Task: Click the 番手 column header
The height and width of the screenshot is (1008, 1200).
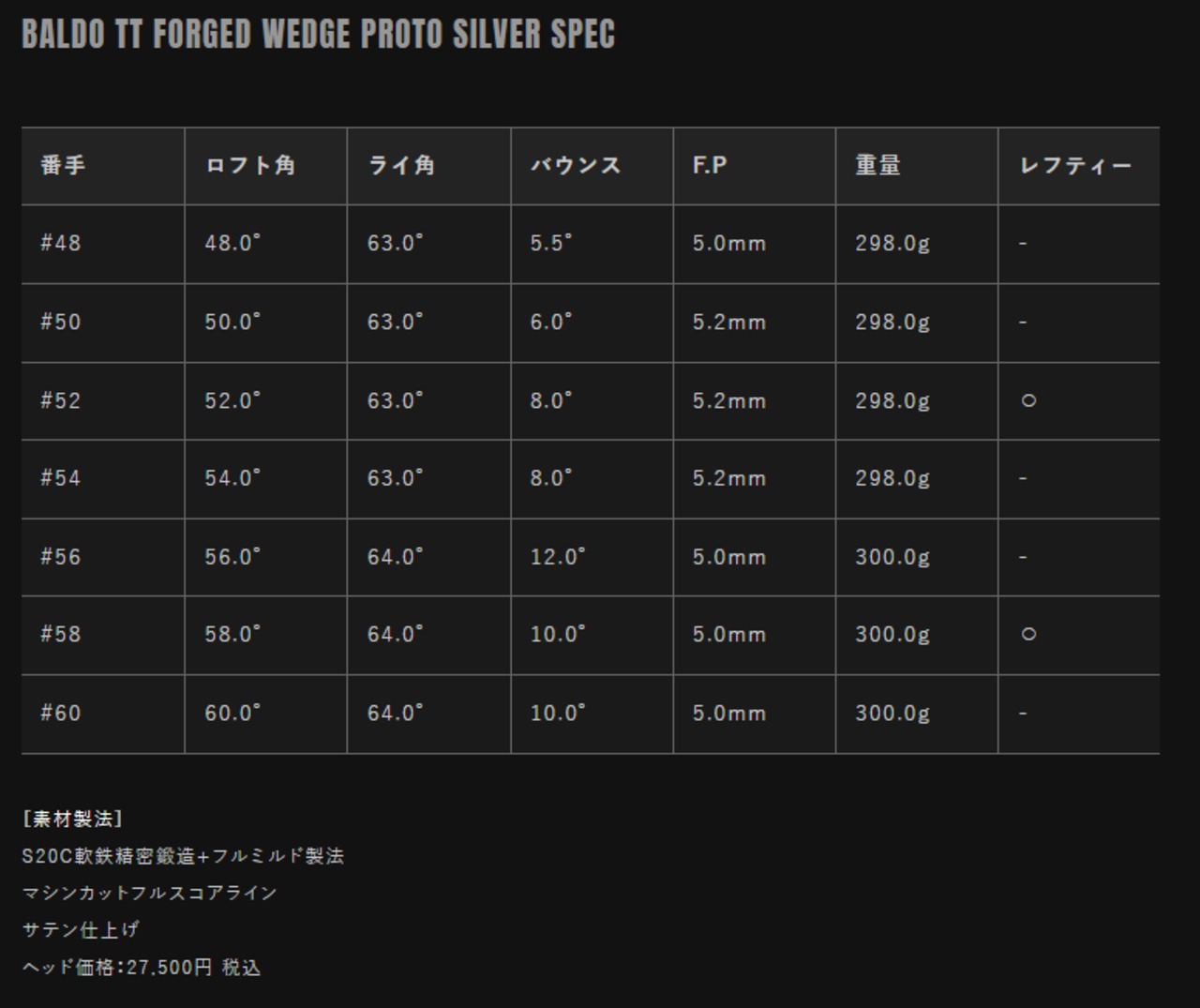Action: (63, 166)
